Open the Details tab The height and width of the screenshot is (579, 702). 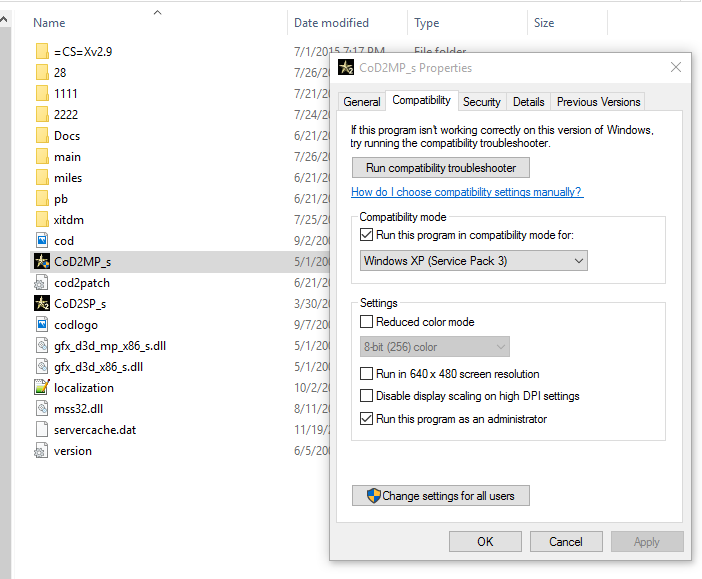point(528,102)
